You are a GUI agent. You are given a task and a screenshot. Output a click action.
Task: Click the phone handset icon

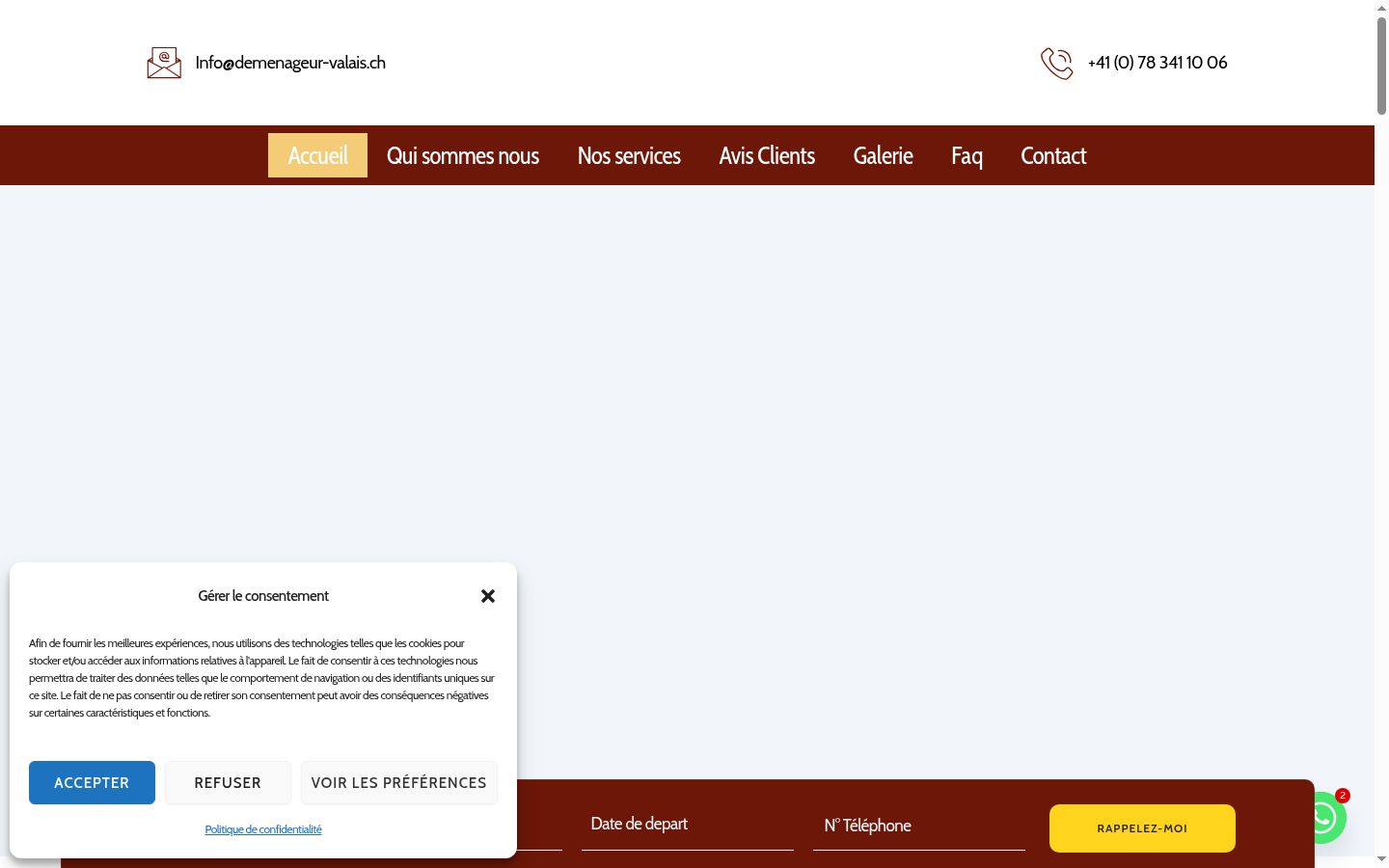point(1056,64)
